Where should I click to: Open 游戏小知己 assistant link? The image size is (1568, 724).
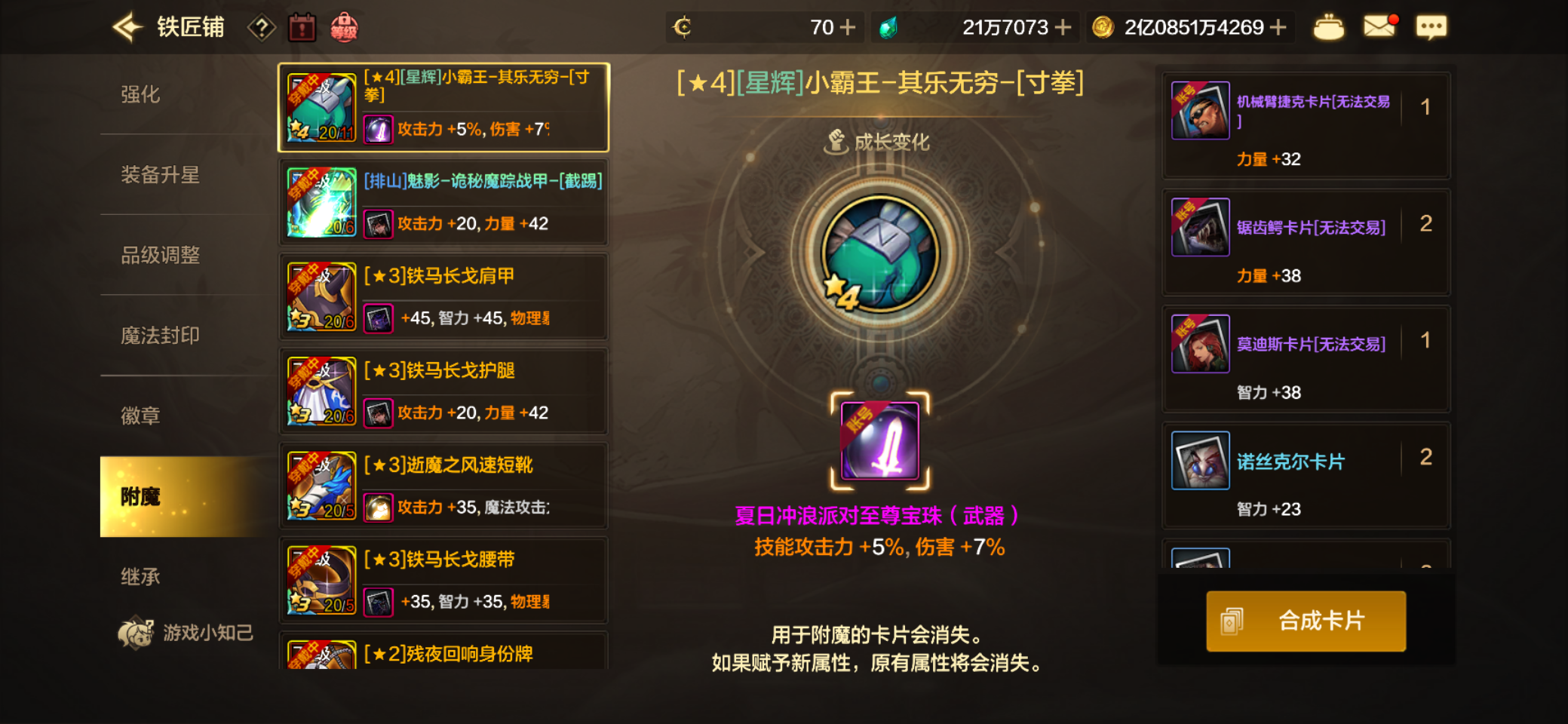pyautogui.click(x=186, y=632)
